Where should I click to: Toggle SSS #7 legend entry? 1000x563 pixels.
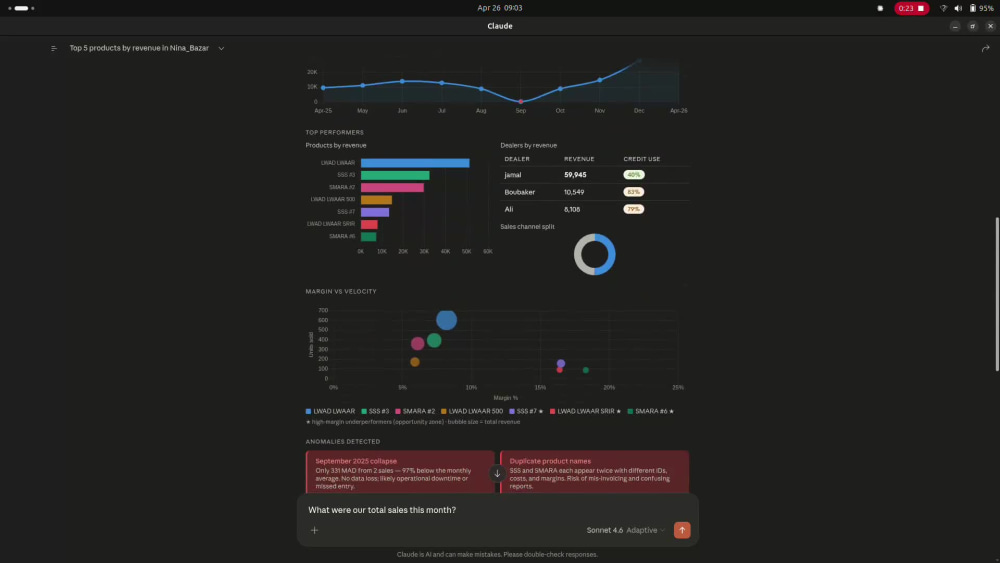[x=526, y=411]
